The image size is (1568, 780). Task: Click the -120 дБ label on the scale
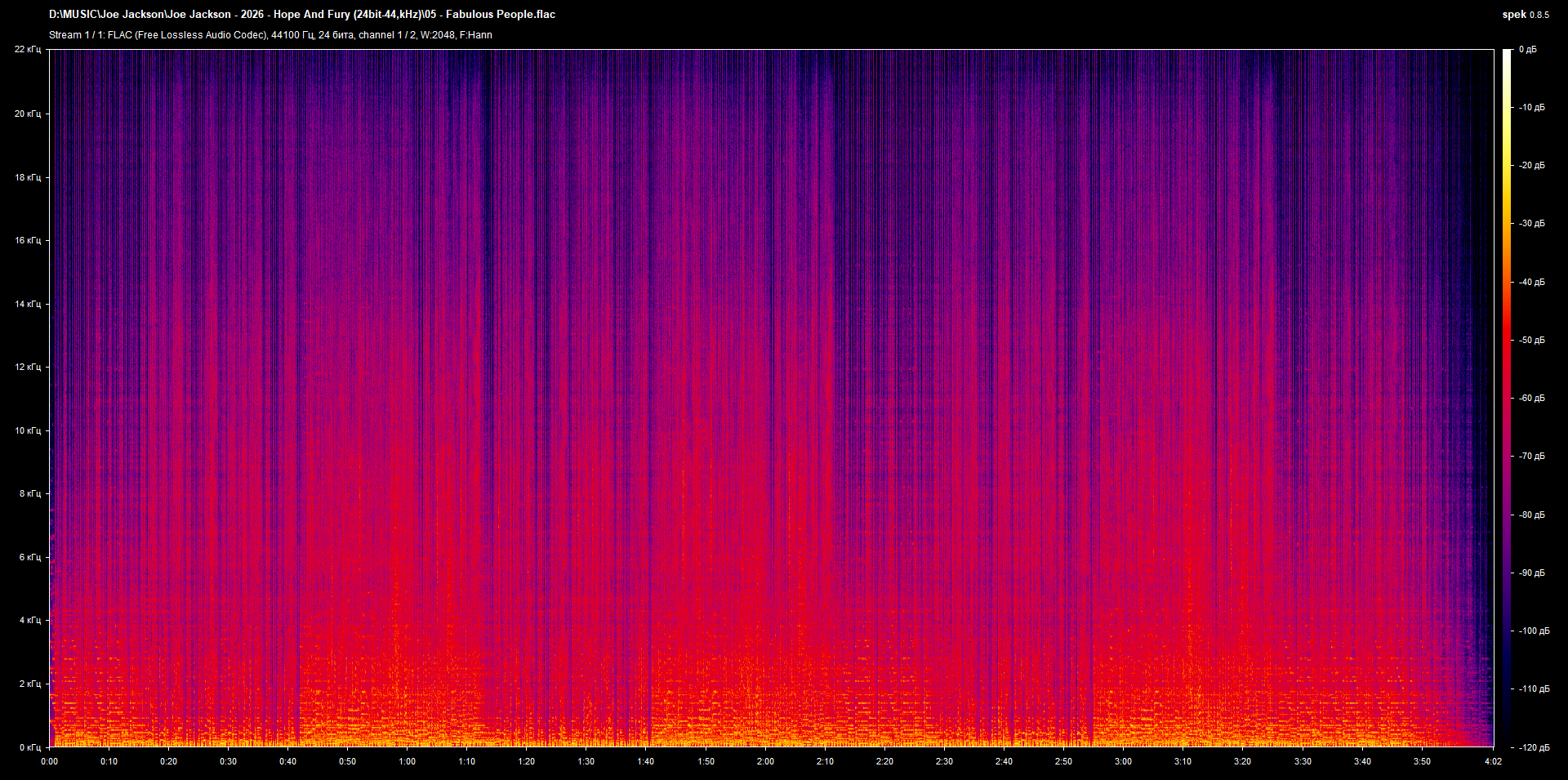click(x=1533, y=747)
